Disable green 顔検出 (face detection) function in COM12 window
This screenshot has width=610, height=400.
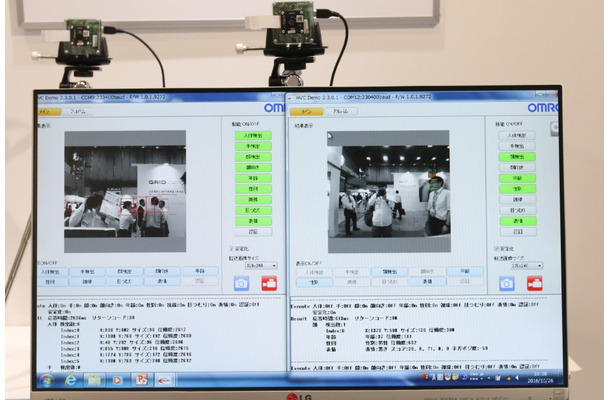517,157
